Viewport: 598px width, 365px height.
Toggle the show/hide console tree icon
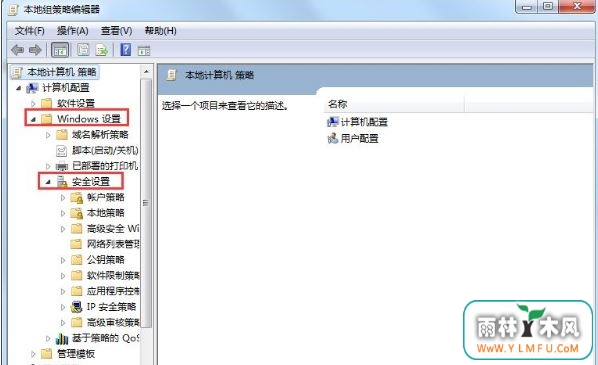pos(60,50)
